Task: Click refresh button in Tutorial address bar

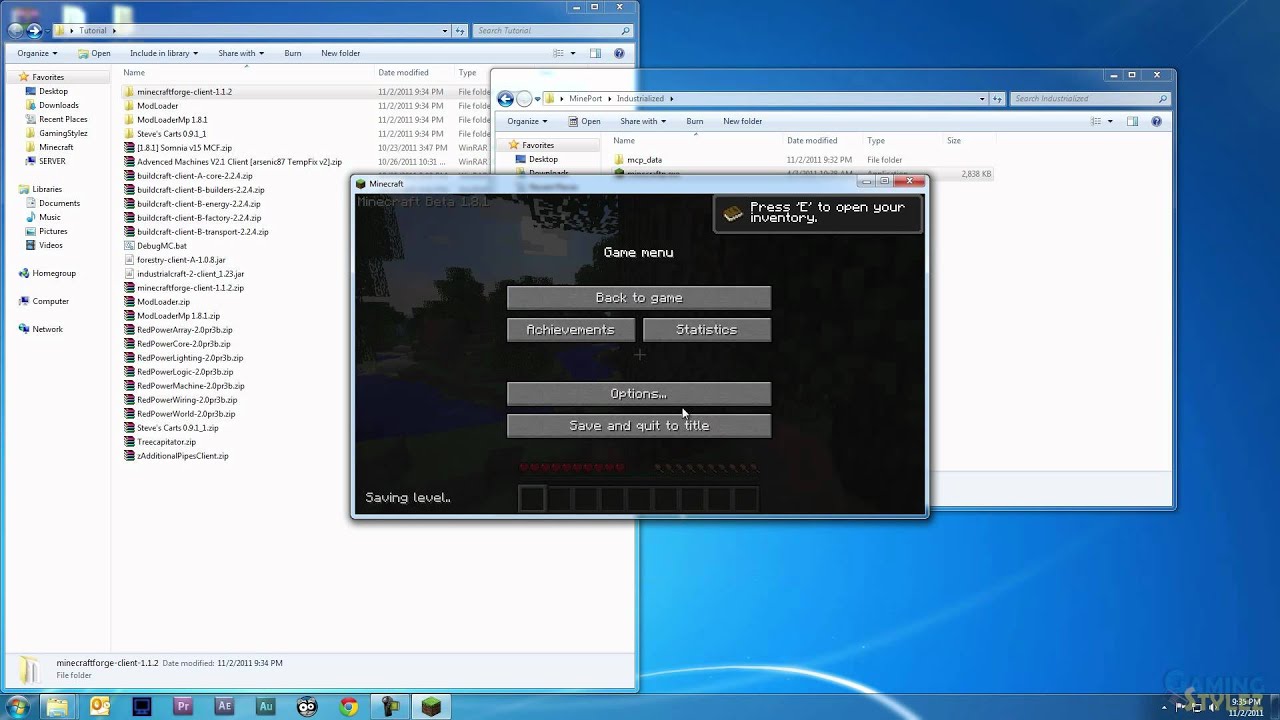Action: tap(460, 31)
